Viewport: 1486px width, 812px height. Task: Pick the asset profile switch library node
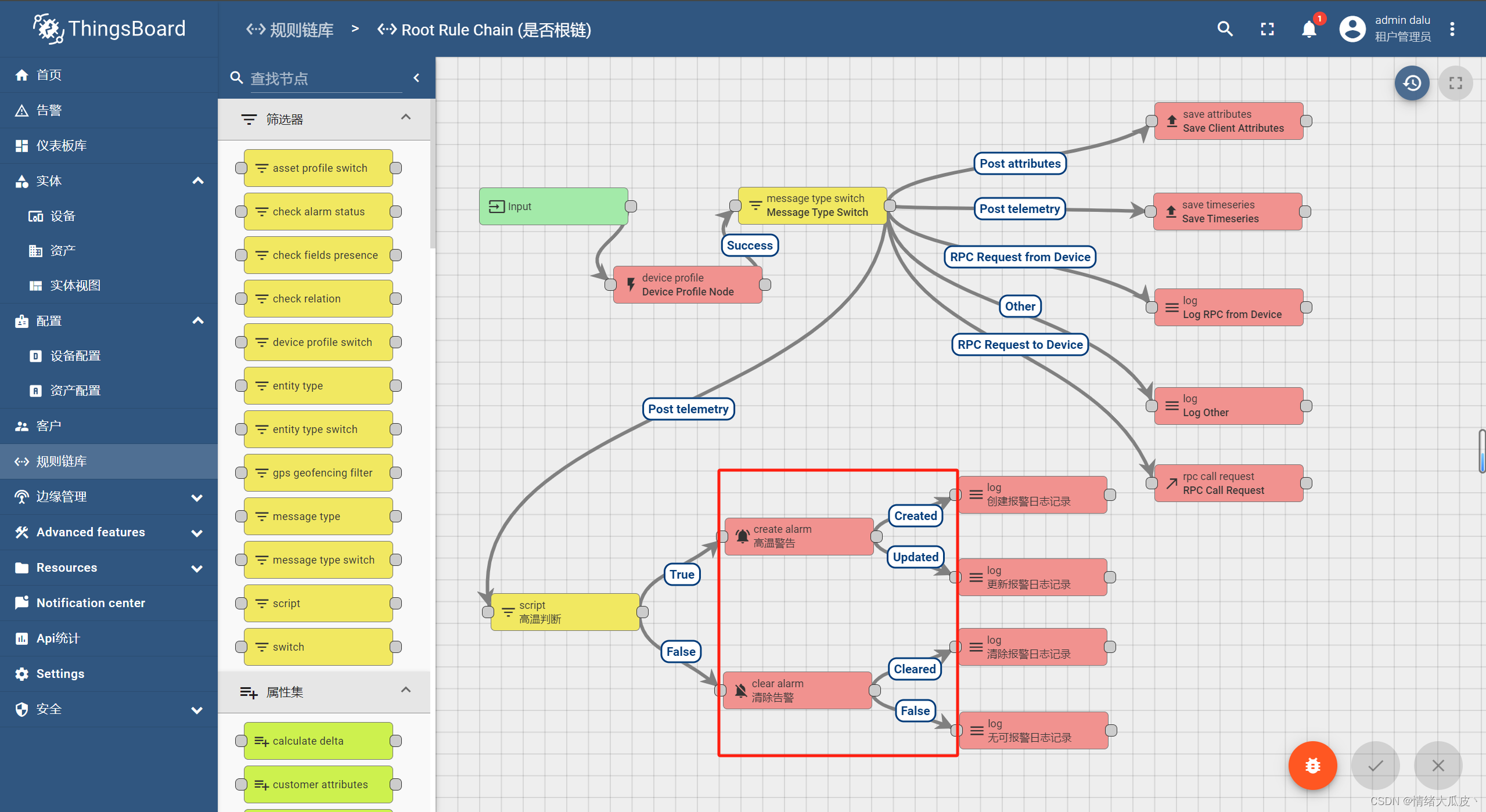318,168
